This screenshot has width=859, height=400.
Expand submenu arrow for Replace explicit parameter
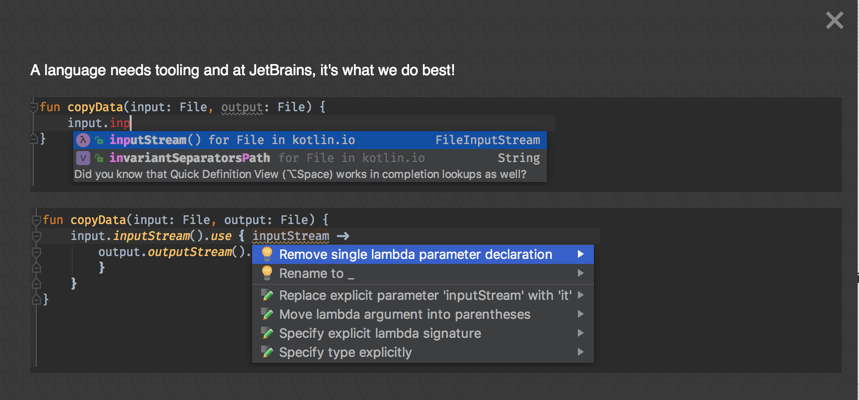pyautogui.click(x=581, y=295)
